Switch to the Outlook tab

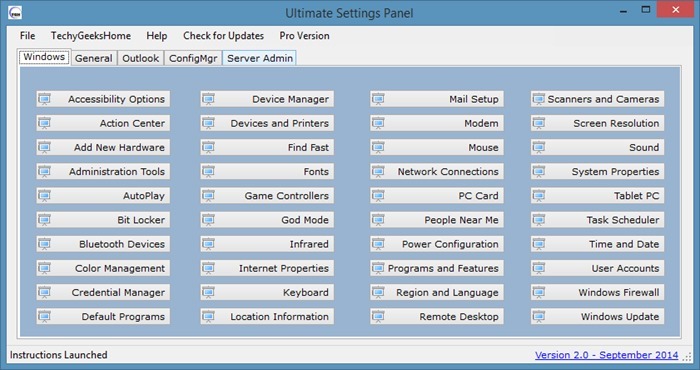141,58
